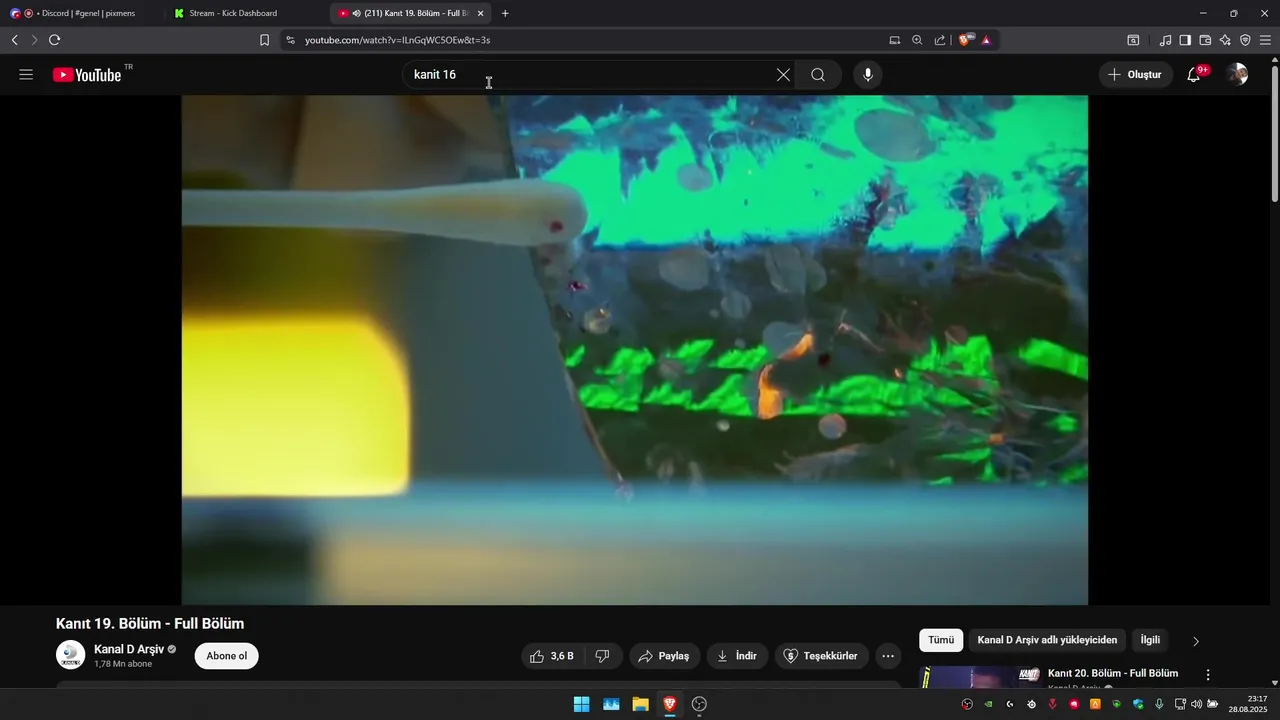Open a new browser tab
The image size is (1280, 720).
(505, 13)
